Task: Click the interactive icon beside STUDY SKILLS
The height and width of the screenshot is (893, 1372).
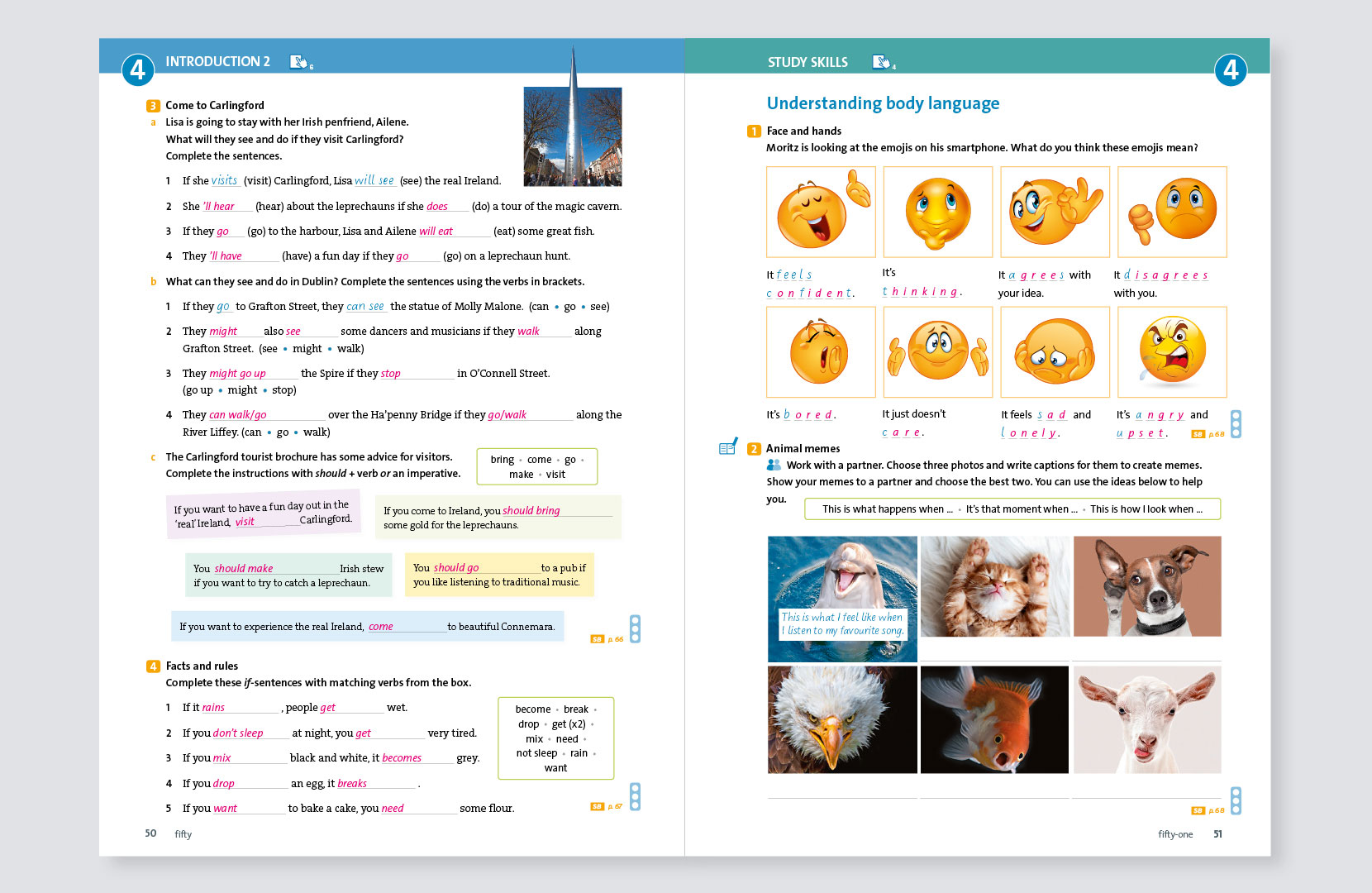Action: click(x=882, y=61)
